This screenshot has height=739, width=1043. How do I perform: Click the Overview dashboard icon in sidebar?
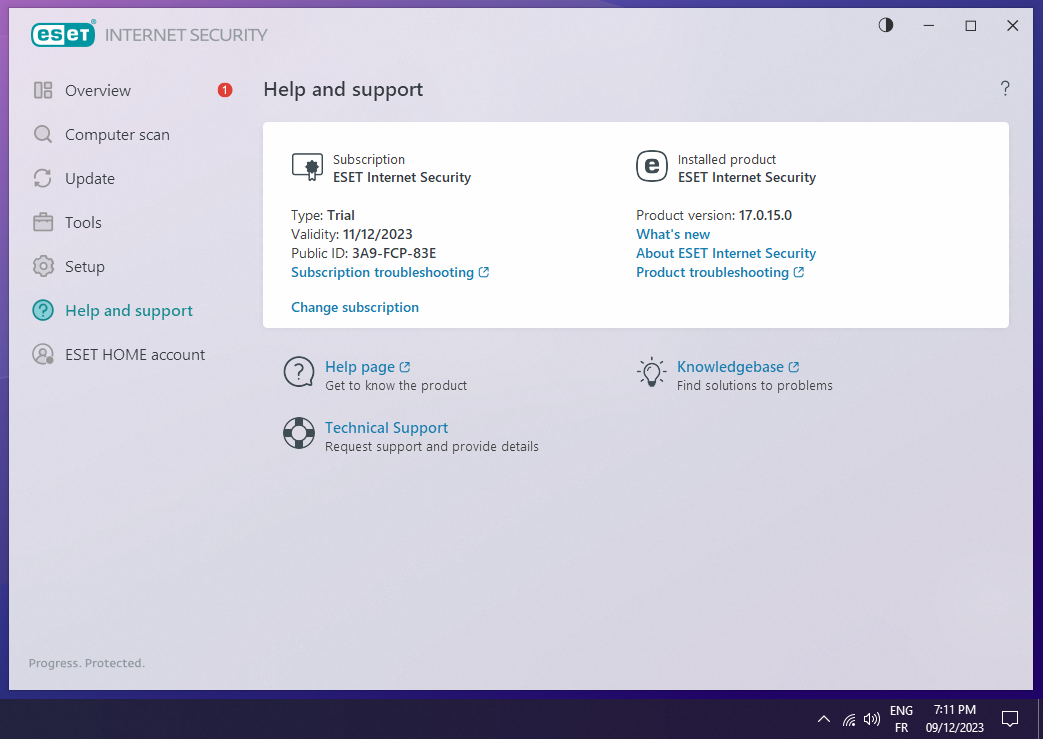[x=43, y=90]
